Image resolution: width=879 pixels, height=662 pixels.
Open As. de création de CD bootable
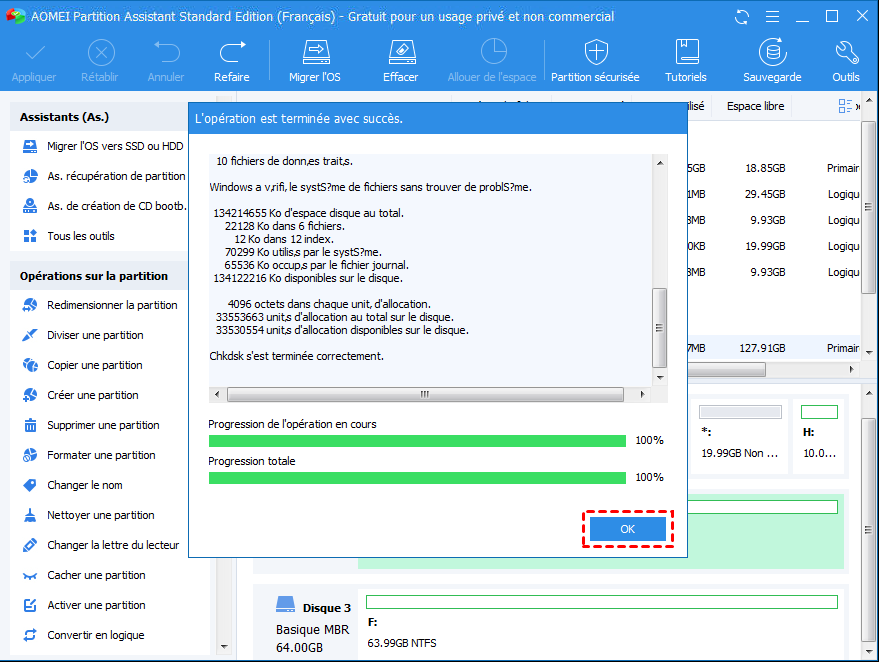click(104, 206)
